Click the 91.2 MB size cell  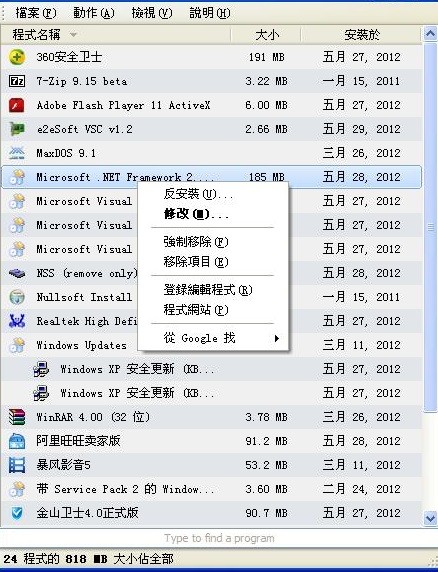pyautogui.click(x=266, y=441)
